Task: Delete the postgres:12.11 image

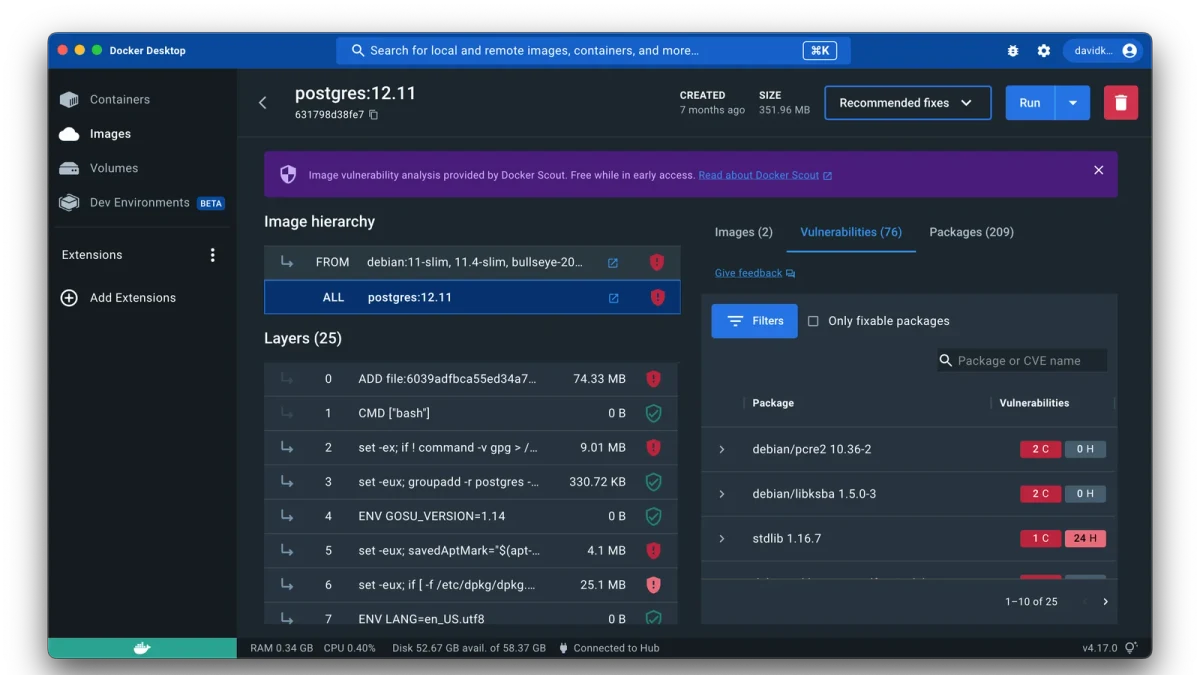Action: click(x=1121, y=103)
